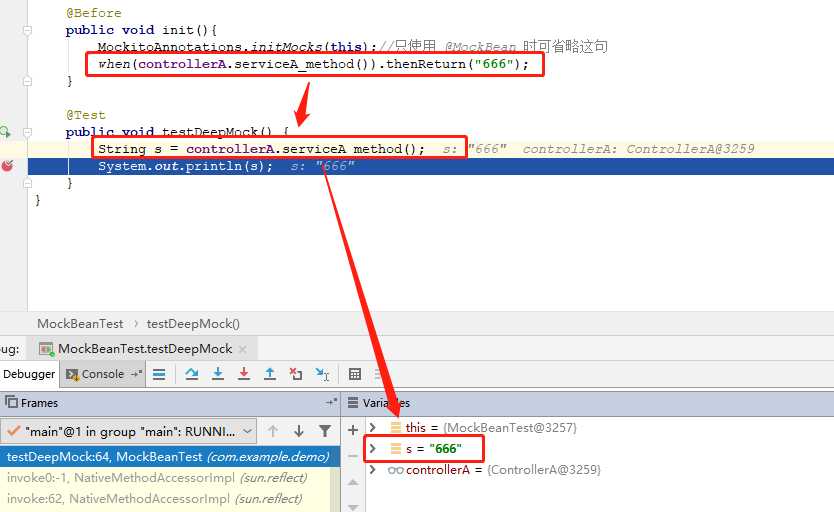Click the Run to Cursor icon
The height and width of the screenshot is (512, 834).
pyautogui.click(x=322, y=374)
